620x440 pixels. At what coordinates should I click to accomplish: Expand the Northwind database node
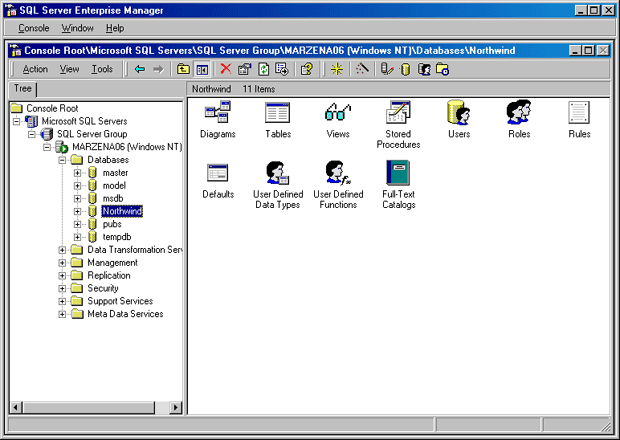[x=78, y=212]
